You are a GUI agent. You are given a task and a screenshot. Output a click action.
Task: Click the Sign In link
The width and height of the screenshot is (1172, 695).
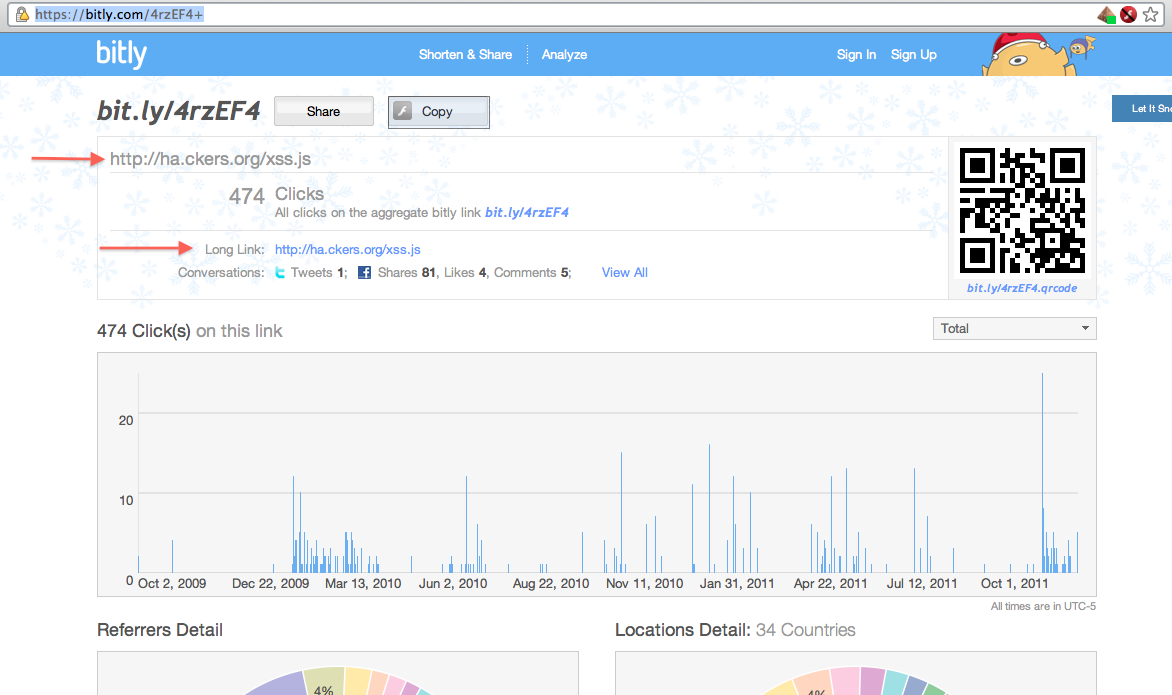[856, 55]
